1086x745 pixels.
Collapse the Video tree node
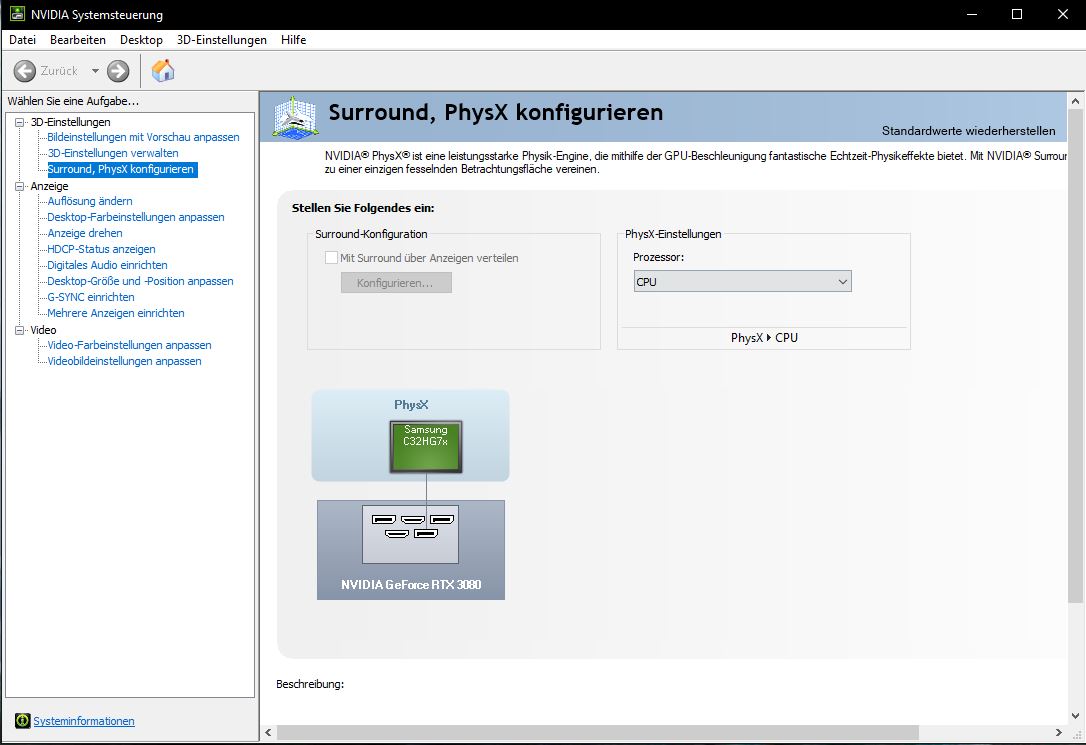coord(19,330)
